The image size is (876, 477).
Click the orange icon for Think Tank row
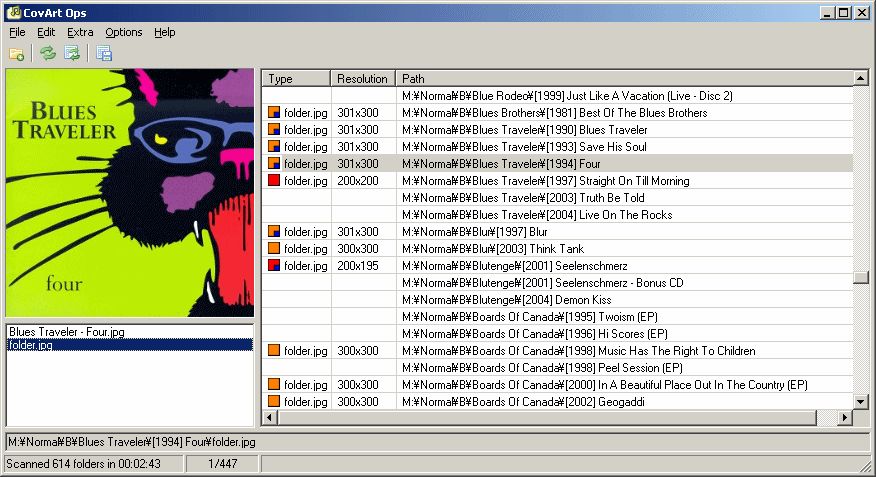pos(274,249)
